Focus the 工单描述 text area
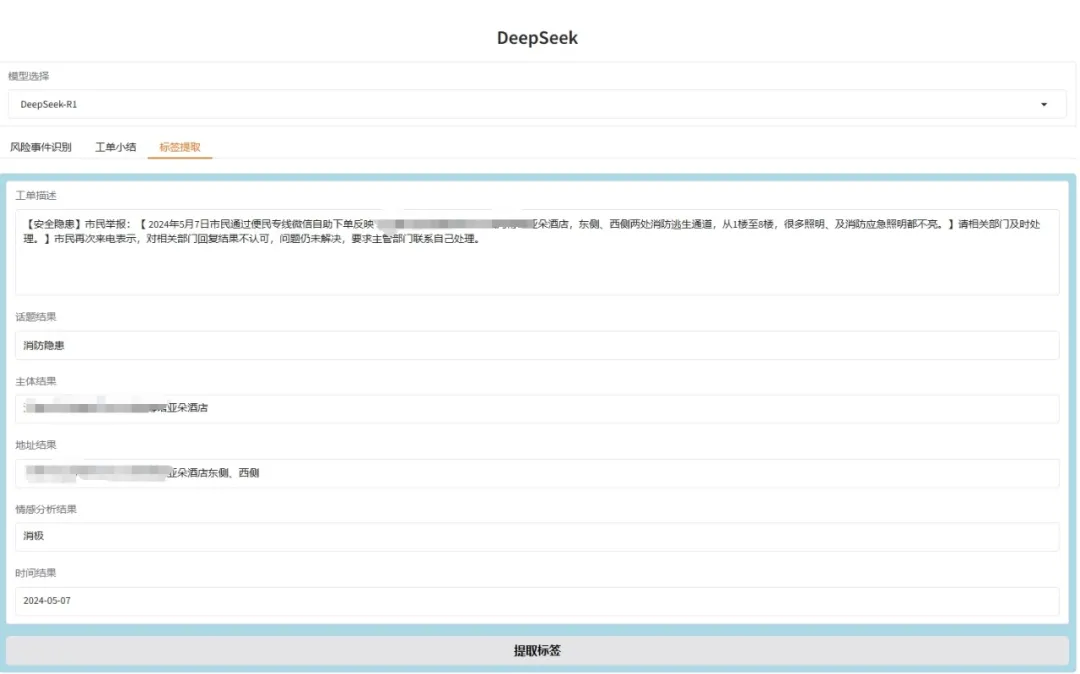 point(537,265)
